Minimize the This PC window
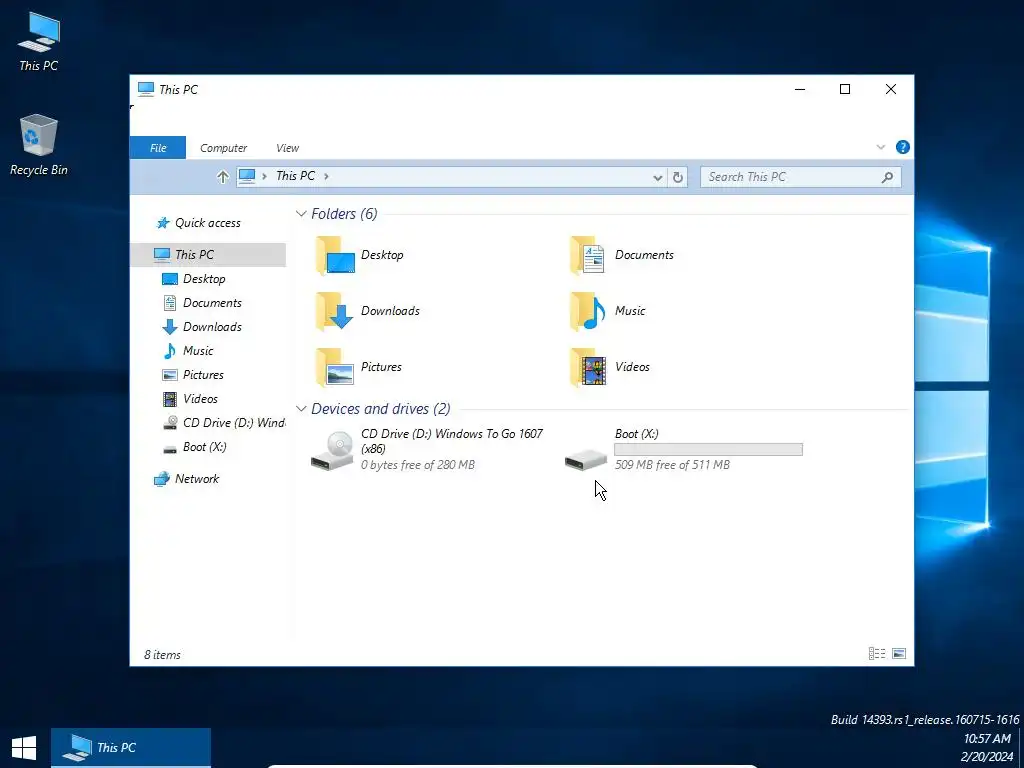This screenshot has width=1024, height=768. tap(800, 89)
